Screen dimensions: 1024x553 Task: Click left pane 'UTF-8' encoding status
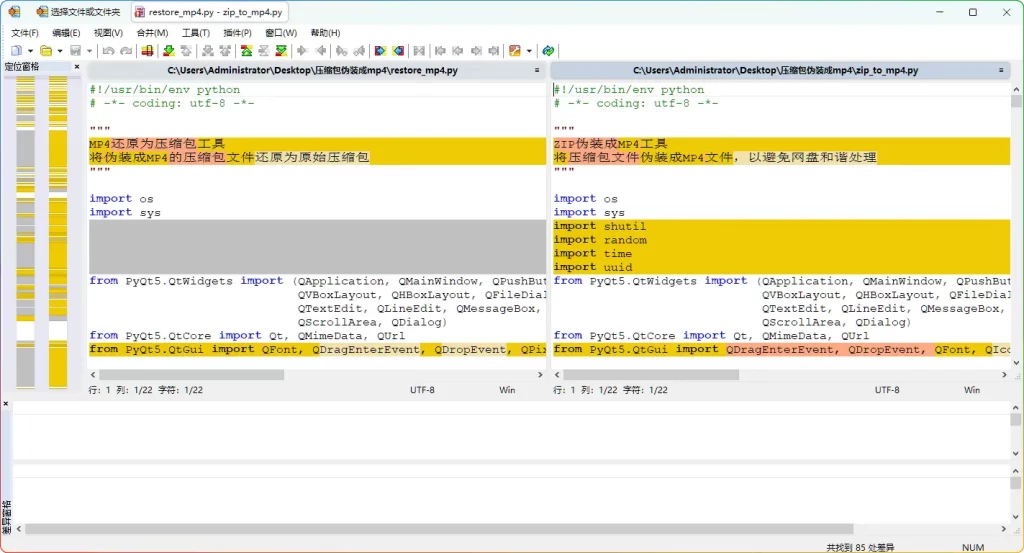click(x=422, y=390)
